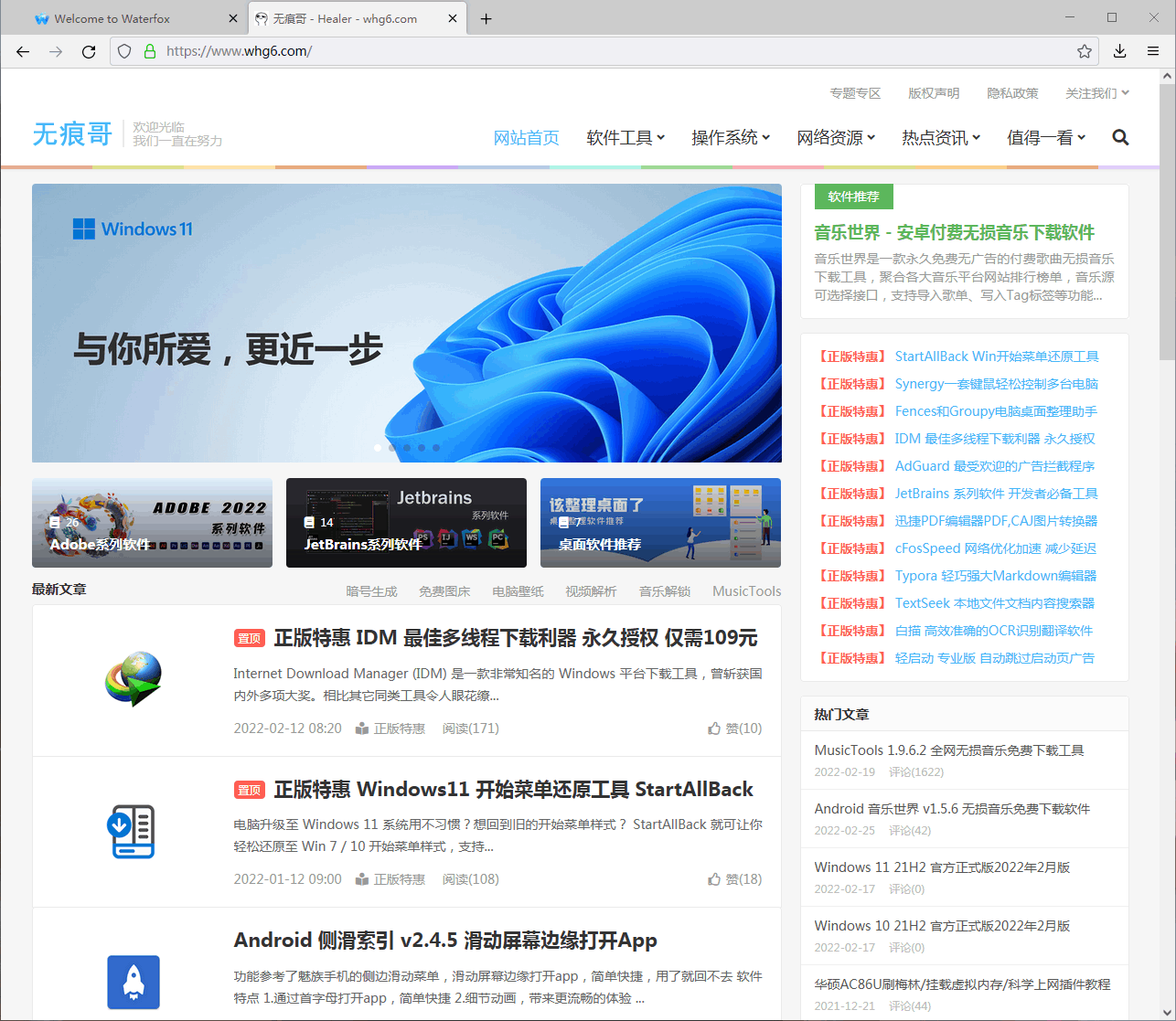Open the 桌面软件推荐 thumbnail

660,523
